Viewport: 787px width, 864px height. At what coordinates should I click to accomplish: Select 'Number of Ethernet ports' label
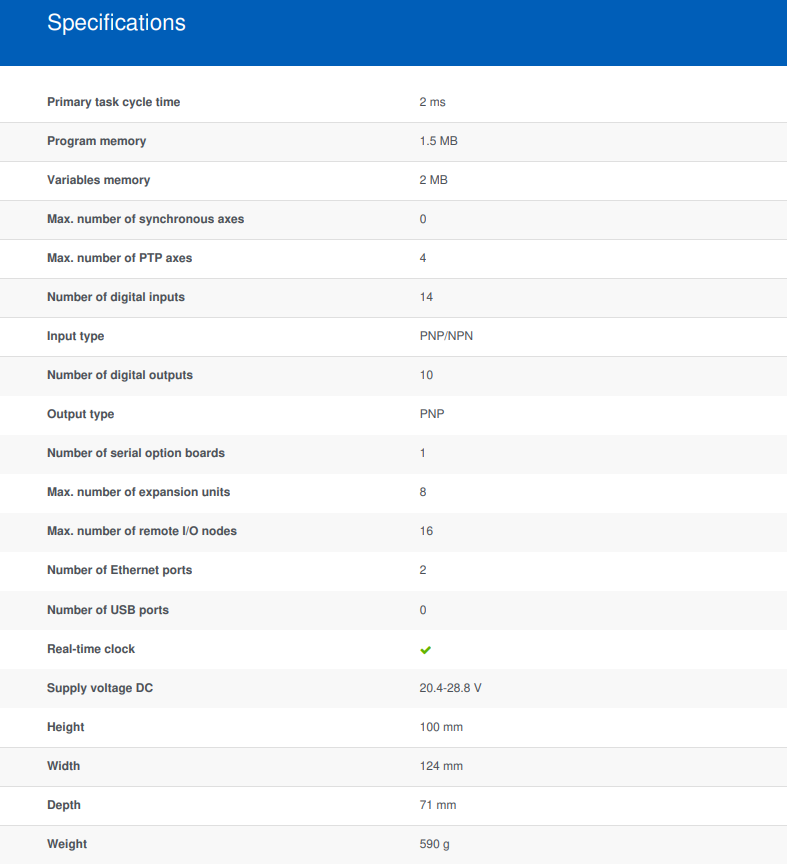click(120, 570)
